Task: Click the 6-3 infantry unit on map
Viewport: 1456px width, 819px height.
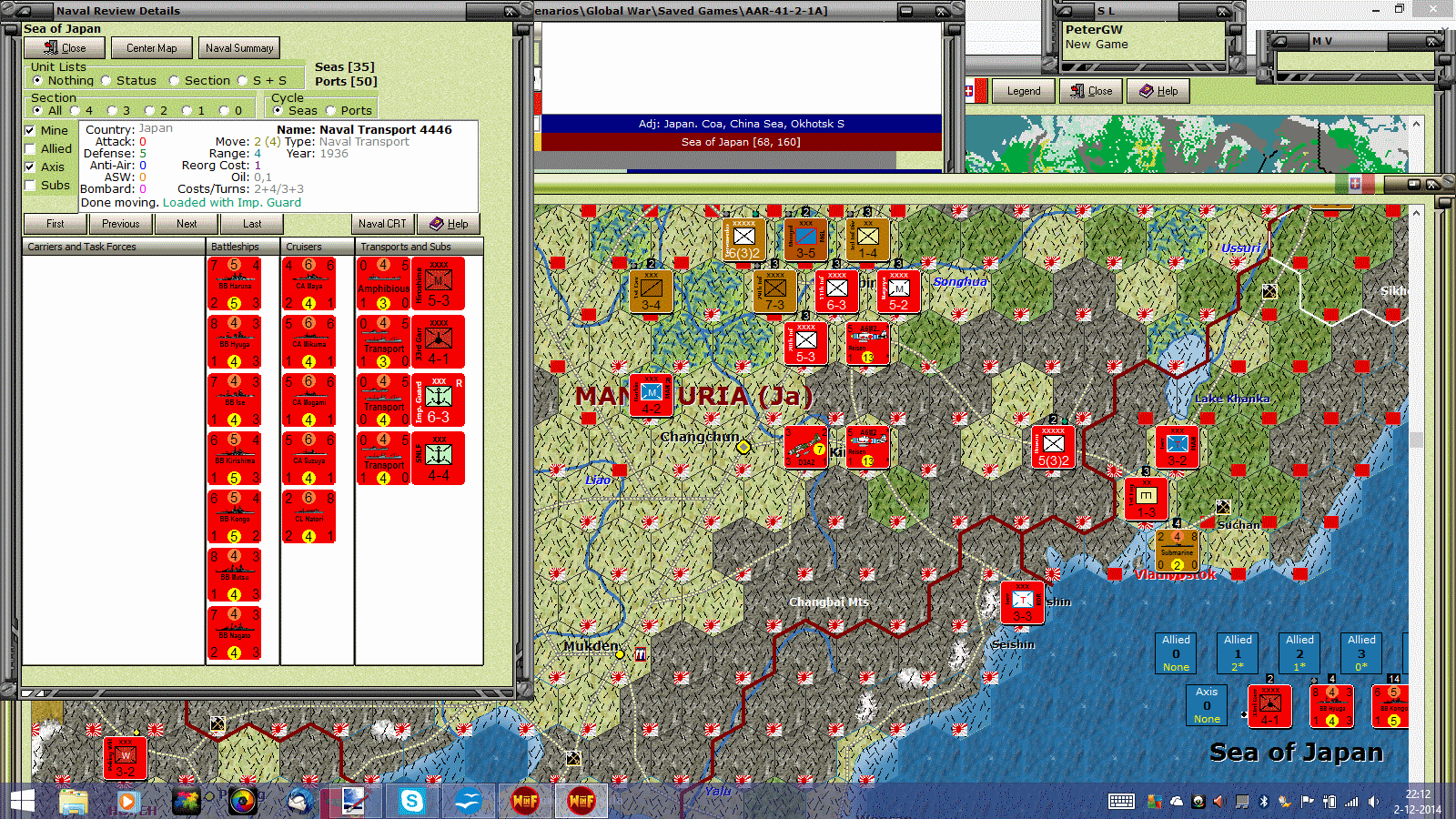Action: click(836, 291)
